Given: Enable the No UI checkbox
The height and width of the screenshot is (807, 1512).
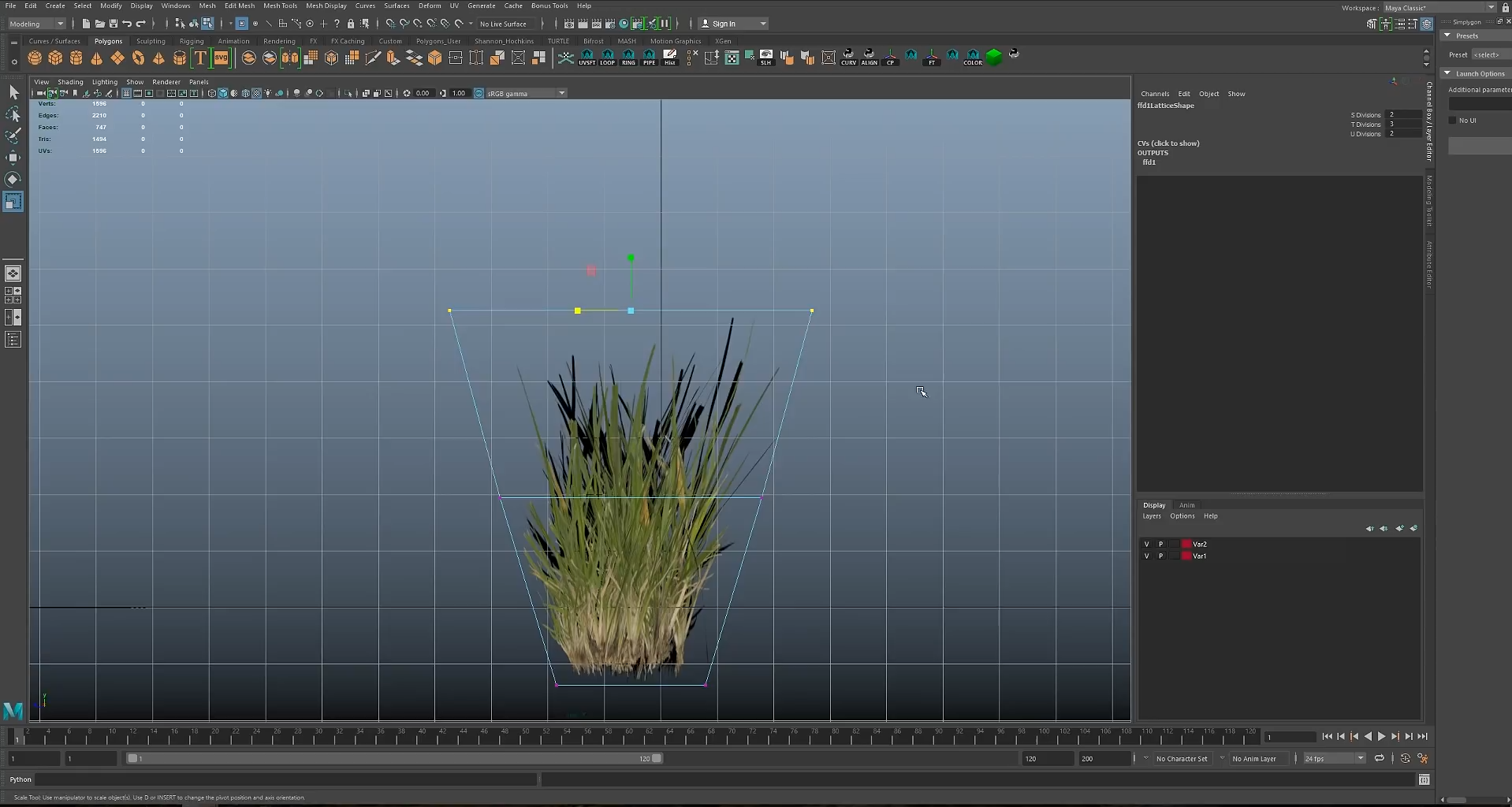Looking at the screenshot, I should (x=1453, y=121).
